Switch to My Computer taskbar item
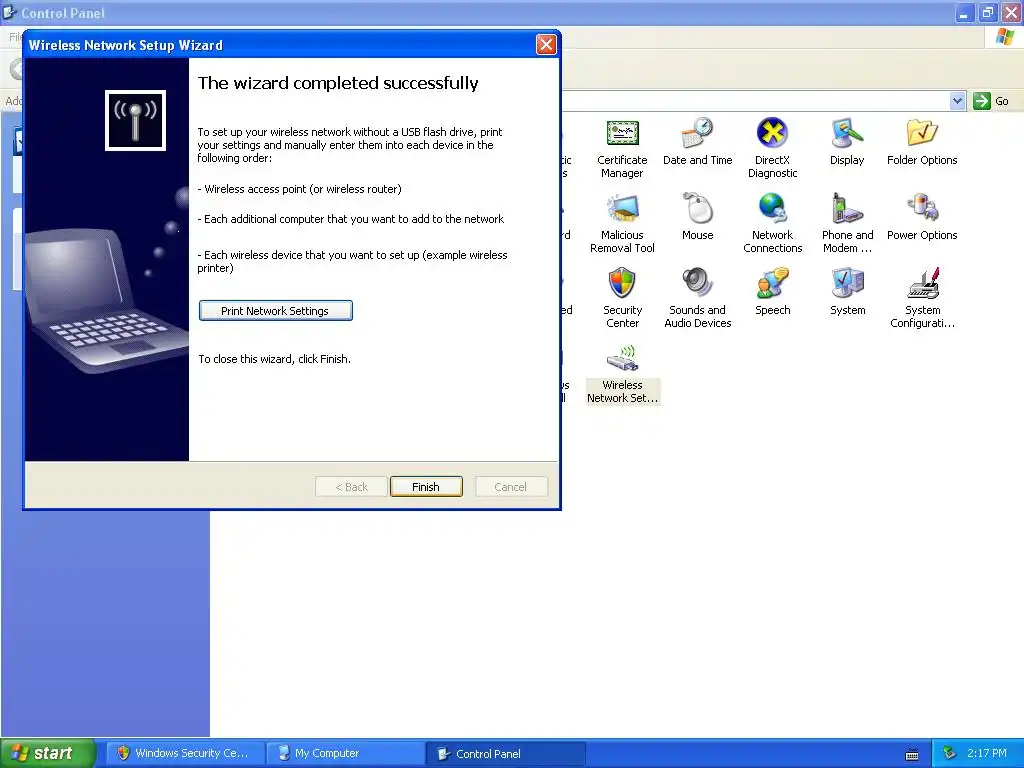 tap(346, 753)
